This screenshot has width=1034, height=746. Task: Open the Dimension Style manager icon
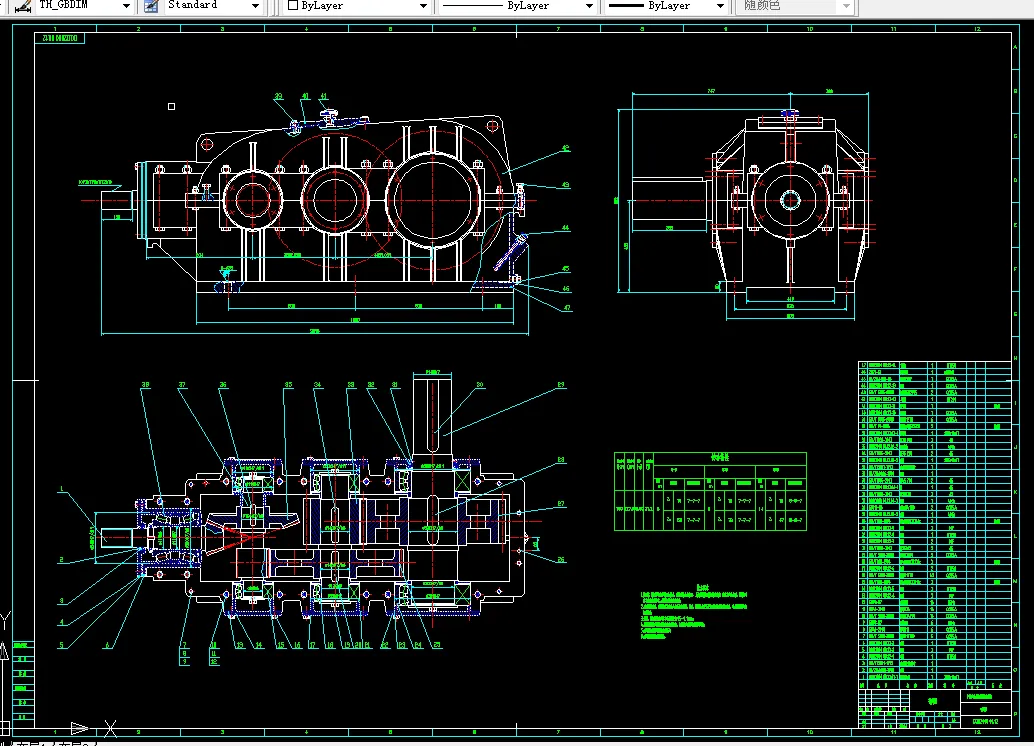point(23,6)
